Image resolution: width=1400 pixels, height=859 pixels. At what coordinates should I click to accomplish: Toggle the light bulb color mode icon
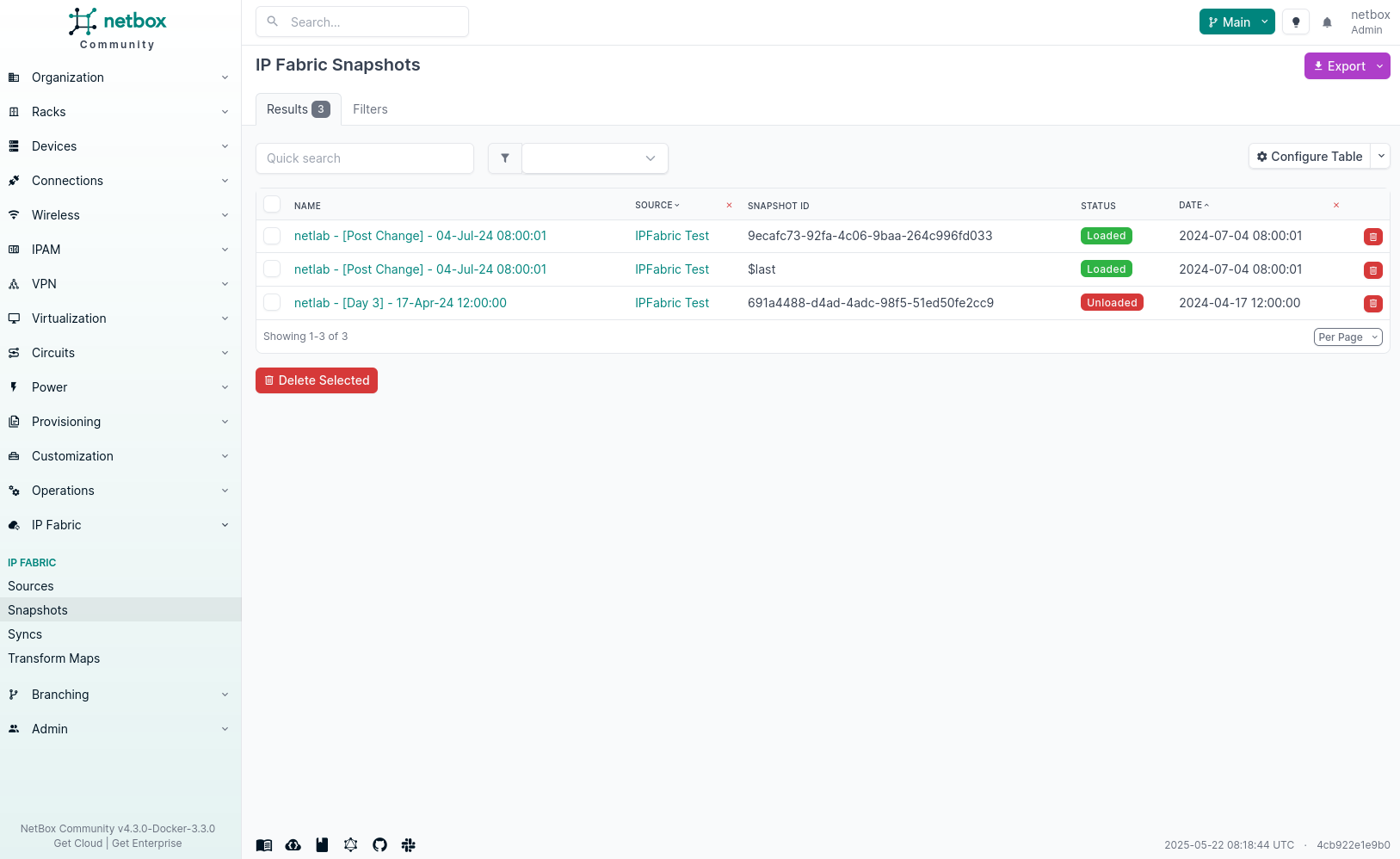[1295, 22]
